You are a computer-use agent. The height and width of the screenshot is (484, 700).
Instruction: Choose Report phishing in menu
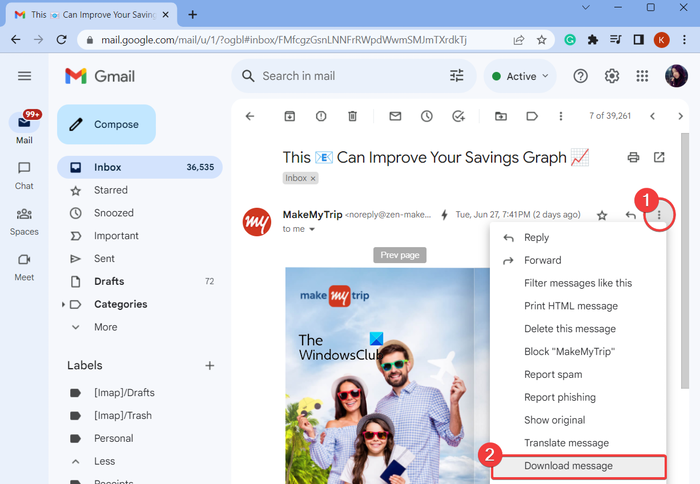pos(578,397)
